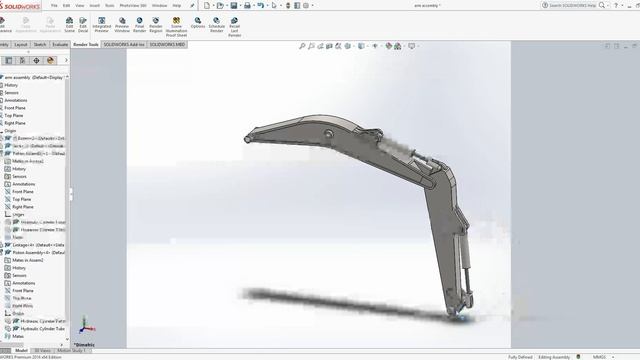Click the Zoom to Area icon

[x=311, y=46]
